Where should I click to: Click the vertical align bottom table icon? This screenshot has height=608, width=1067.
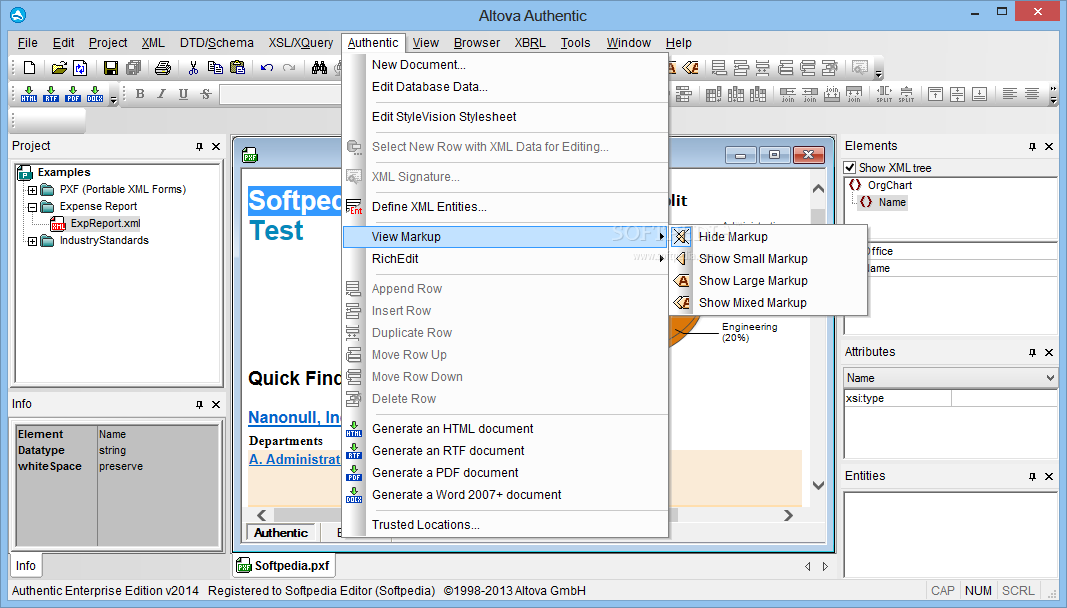click(979, 94)
